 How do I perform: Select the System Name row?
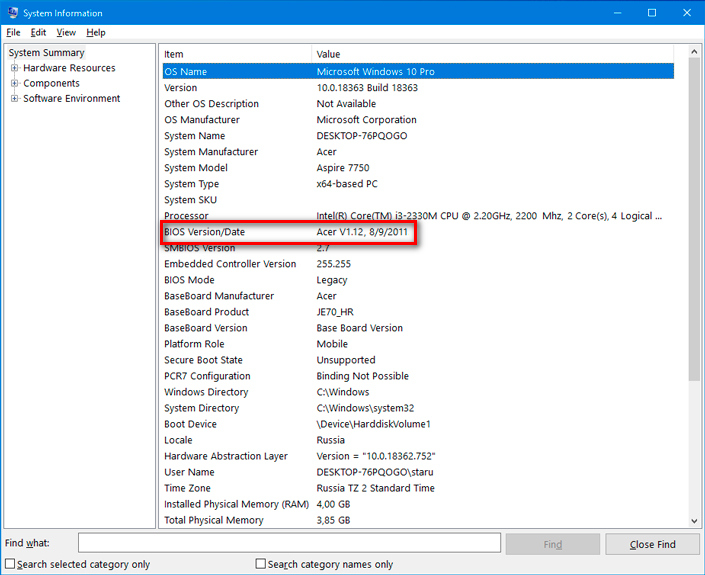[x=418, y=136]
